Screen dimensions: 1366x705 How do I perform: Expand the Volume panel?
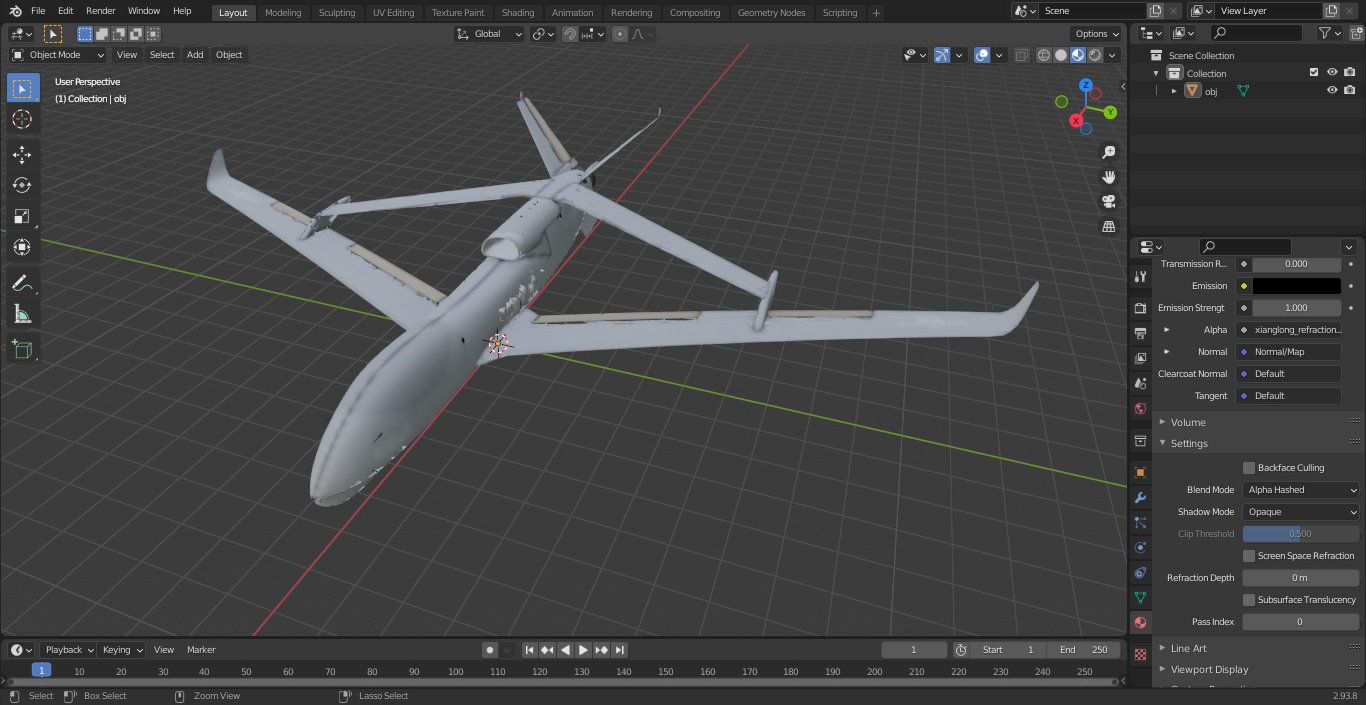pos(1188,422)
